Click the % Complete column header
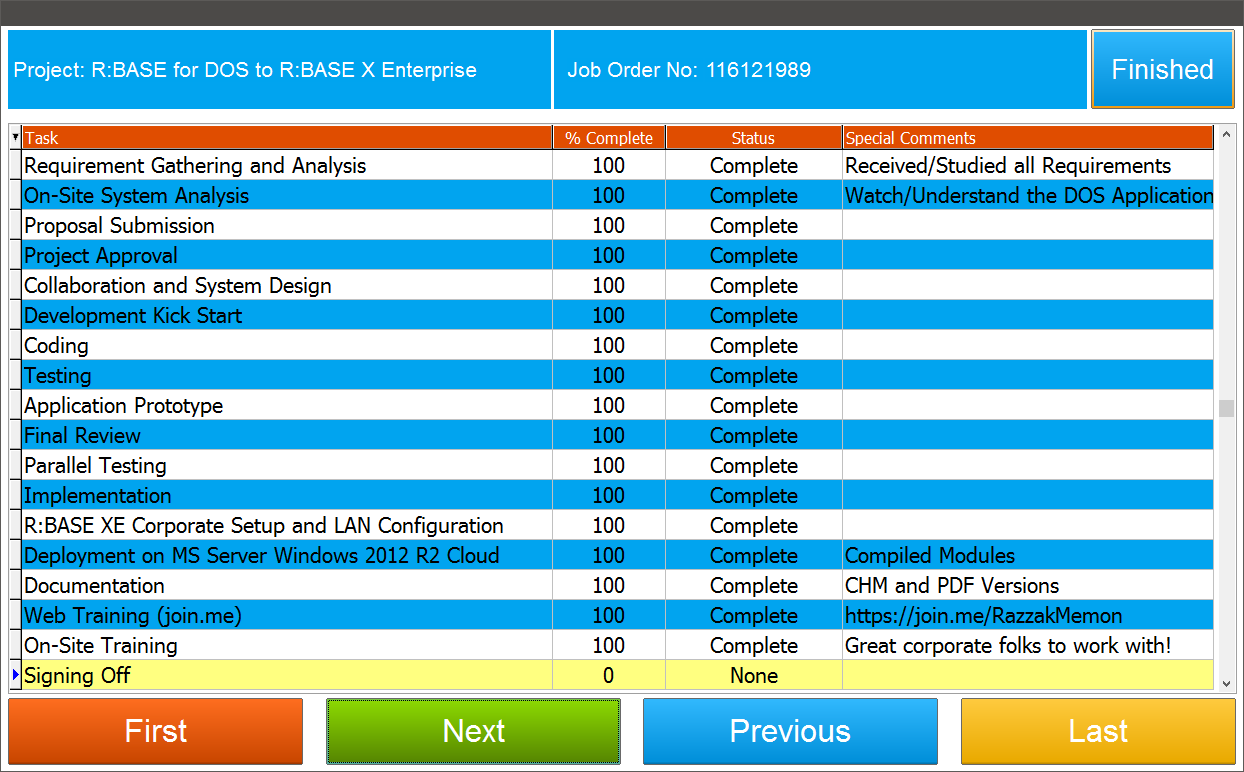The height and width of the screenshot is (772, 1244). 609,138
